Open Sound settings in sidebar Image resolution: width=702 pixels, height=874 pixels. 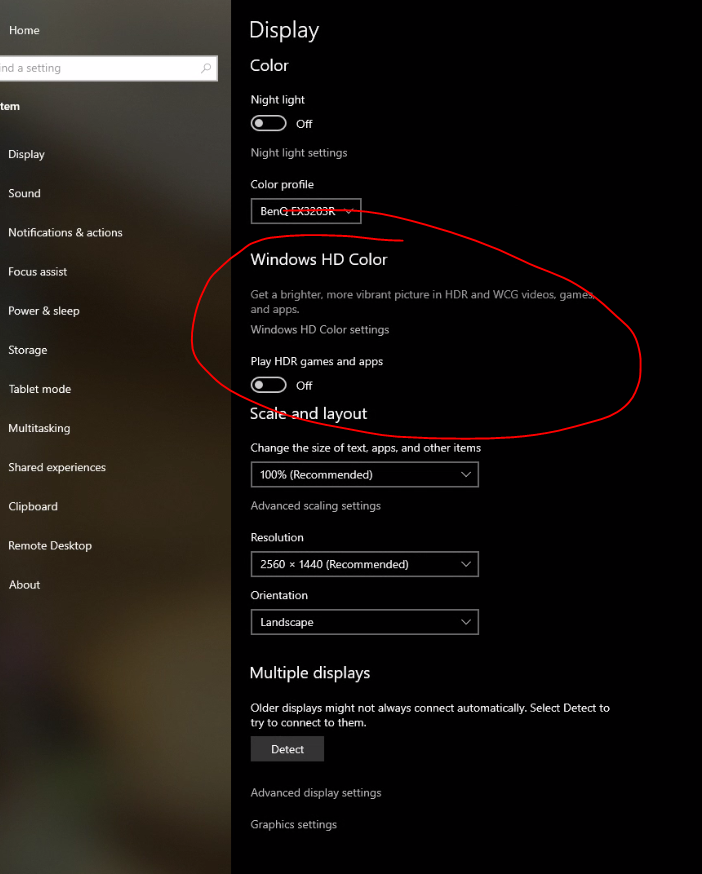coord(24,193)
